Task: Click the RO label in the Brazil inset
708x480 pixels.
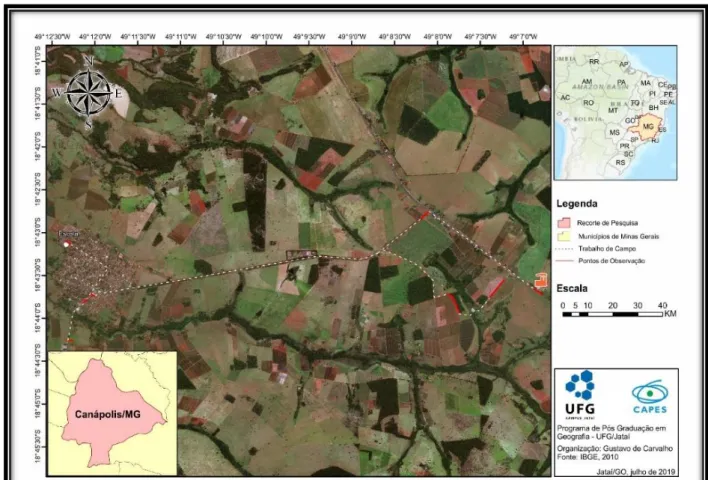Action: (x=588, y=103)
